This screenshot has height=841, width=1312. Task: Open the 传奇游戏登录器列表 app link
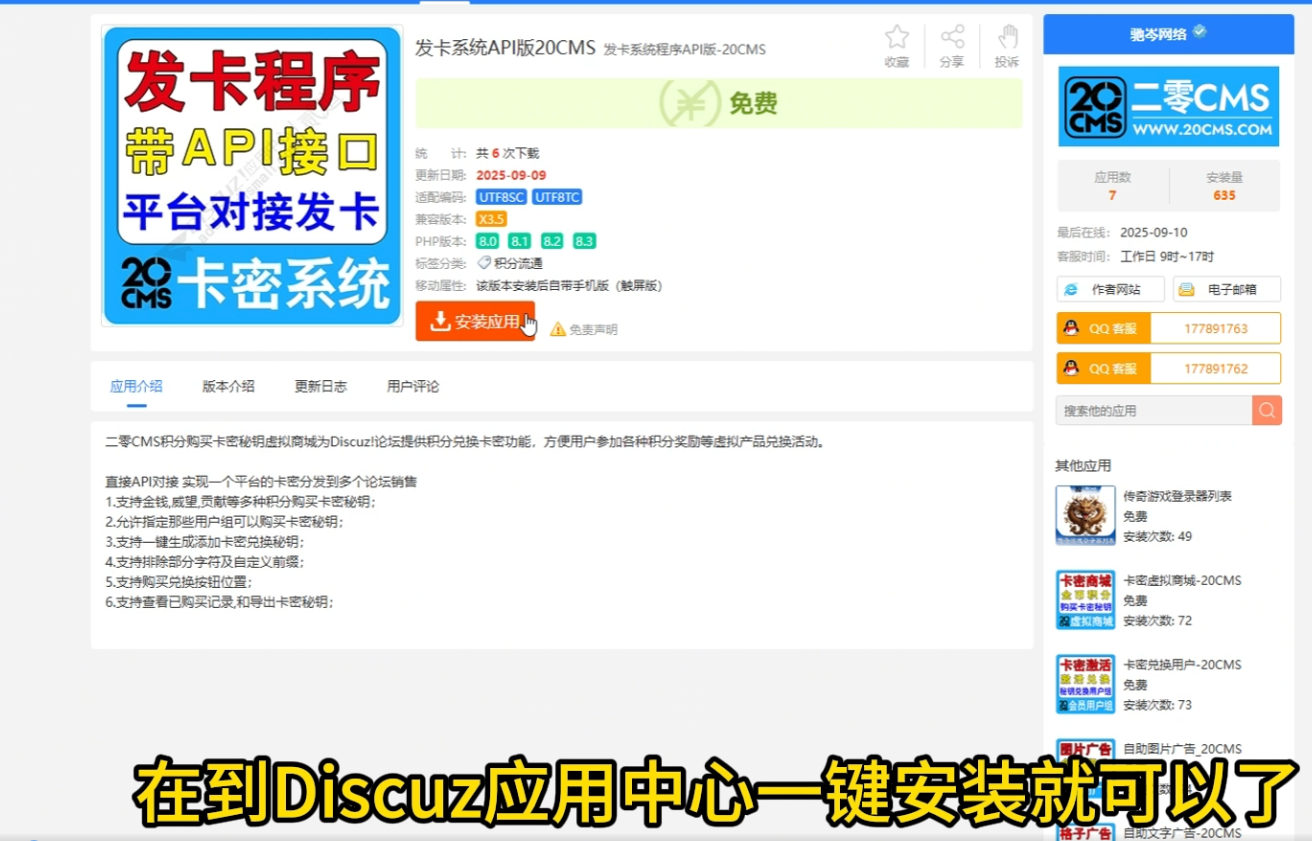click(1177, 496)
